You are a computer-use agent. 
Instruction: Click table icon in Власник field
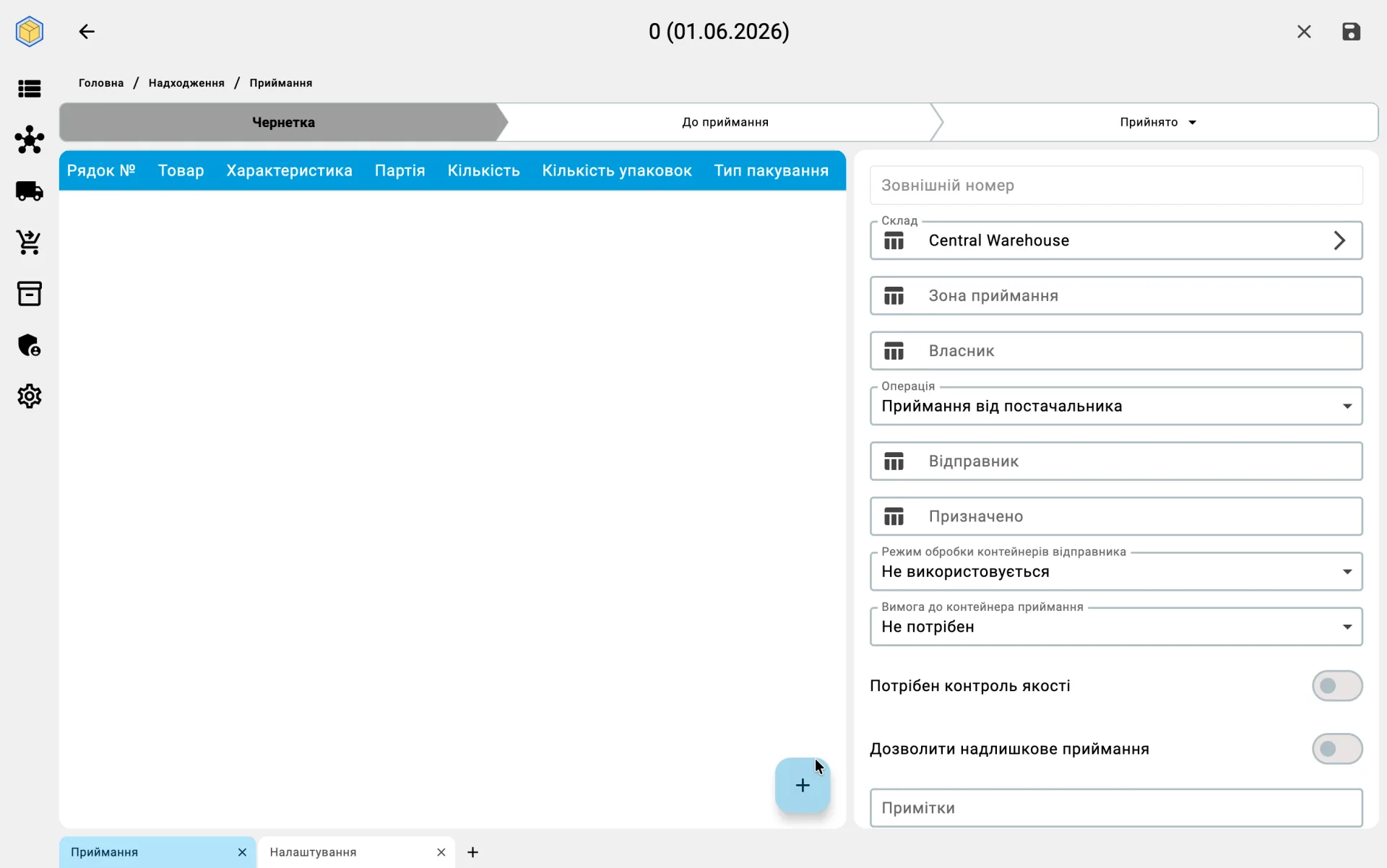894,351
